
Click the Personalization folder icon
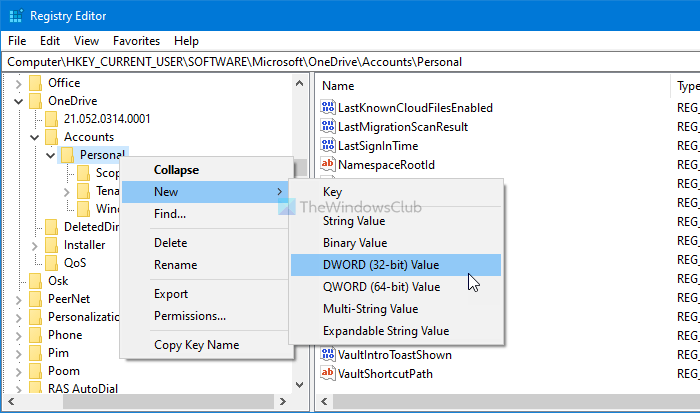(36, 317)
